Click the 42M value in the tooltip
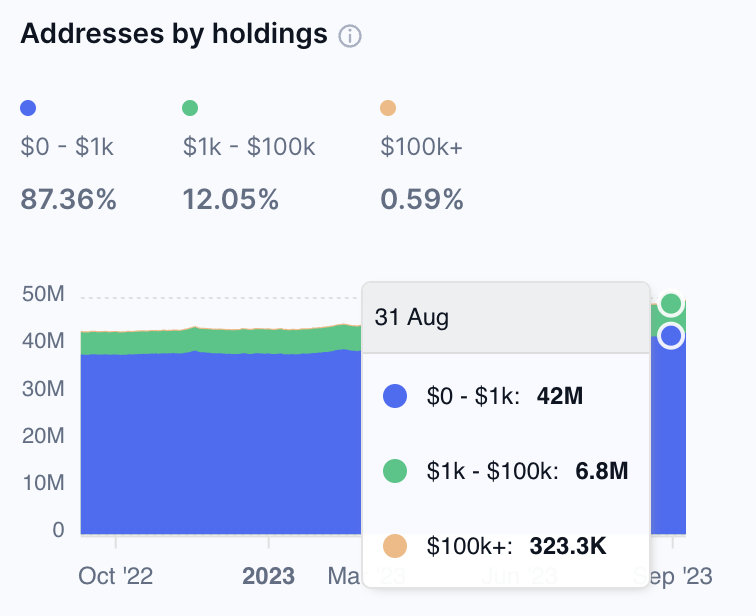Viewport: 756px width, 616px height. [560, 397]
